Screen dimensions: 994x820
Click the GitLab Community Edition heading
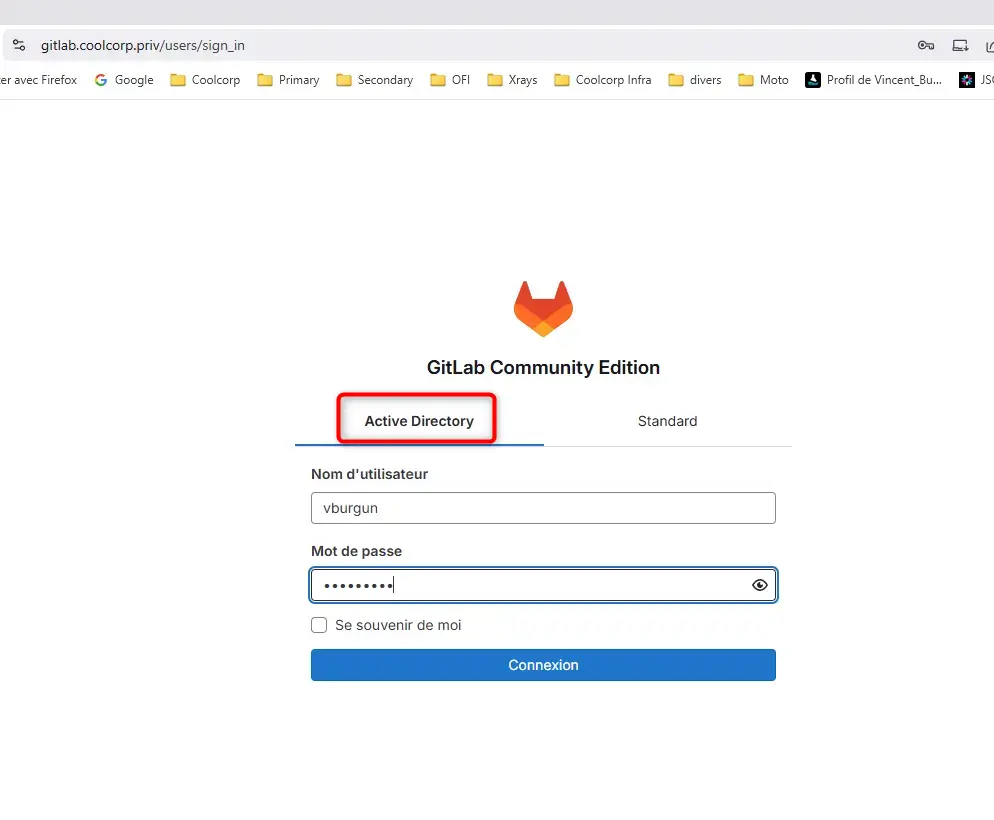(543, 368)
